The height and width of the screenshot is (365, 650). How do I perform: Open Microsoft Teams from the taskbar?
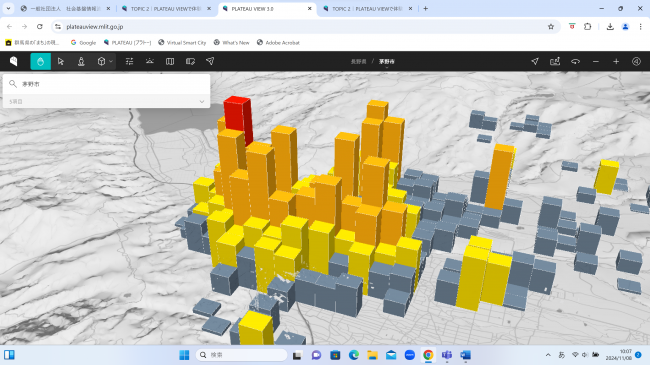pyautogui.click(x=446, y=355)
